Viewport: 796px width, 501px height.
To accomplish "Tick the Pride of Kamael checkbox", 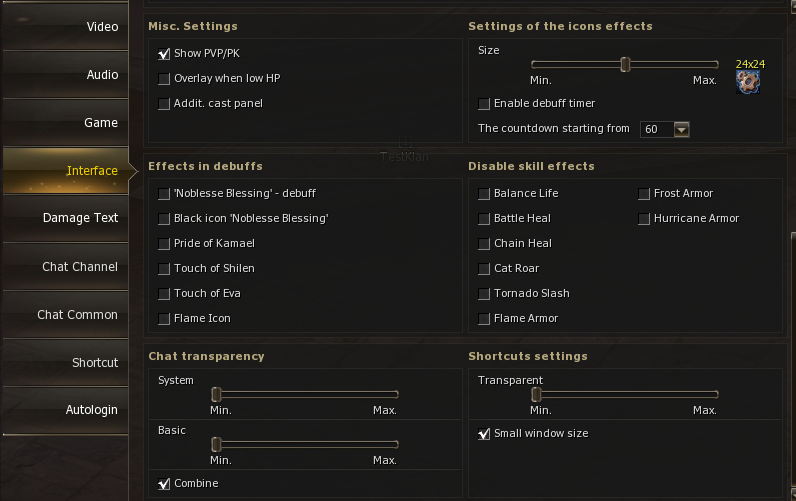I will (164, 244).
